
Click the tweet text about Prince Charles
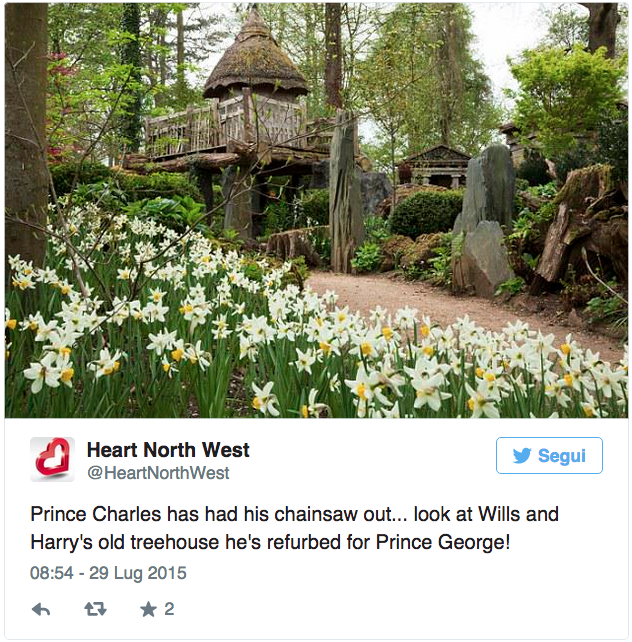pyautogui.click(x=294, y=527)
